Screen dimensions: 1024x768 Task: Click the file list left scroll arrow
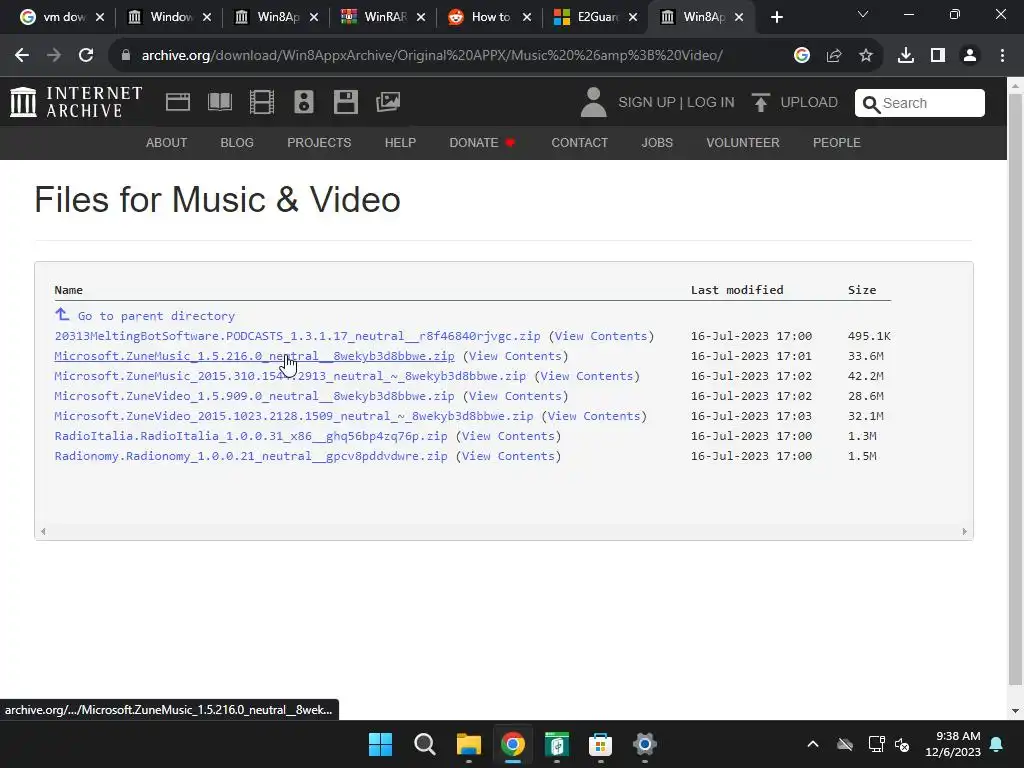(43, 532)
